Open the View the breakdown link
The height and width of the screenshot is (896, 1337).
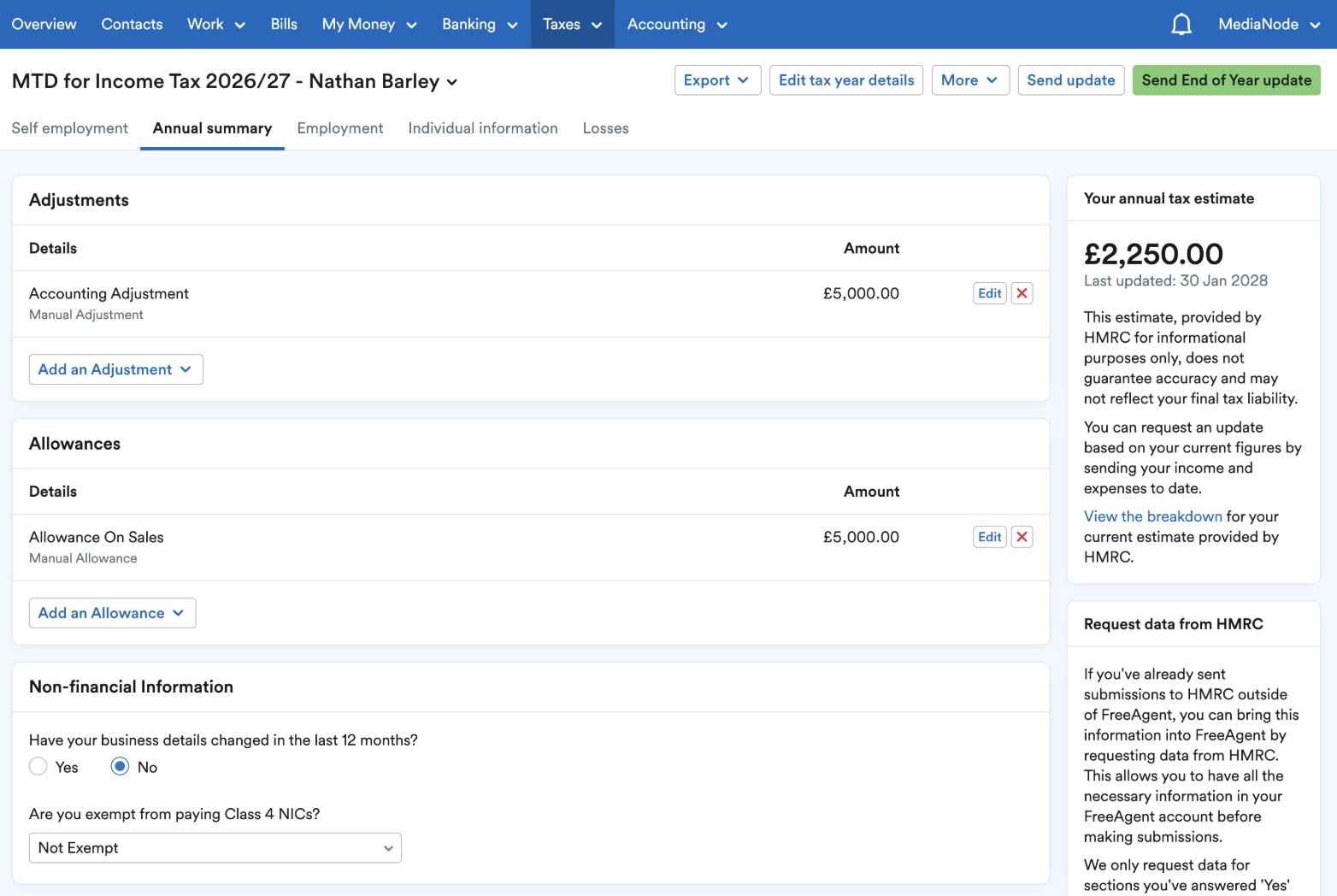1153,516
